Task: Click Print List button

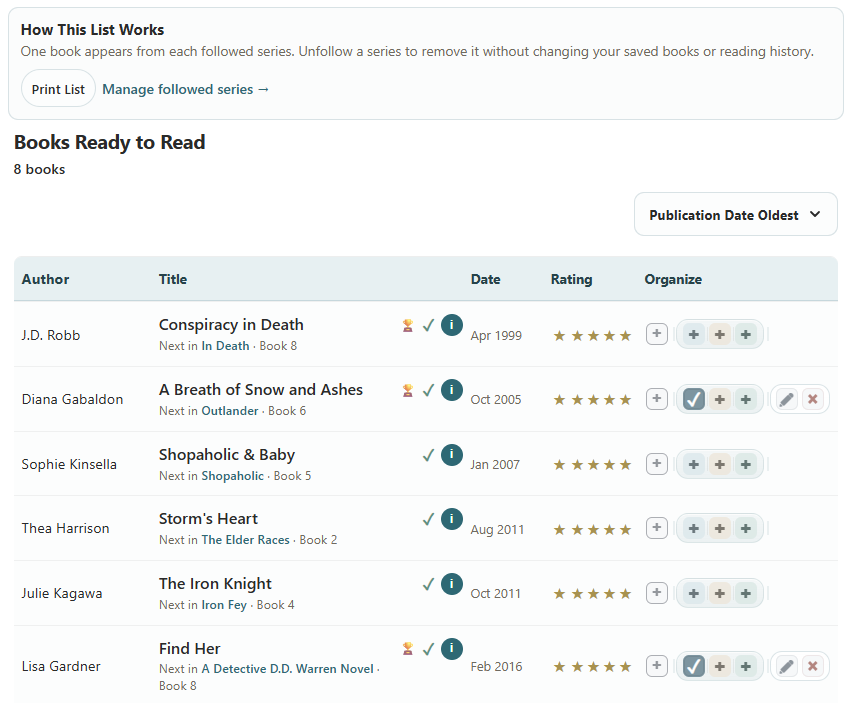Action: (x=58, y=89)
